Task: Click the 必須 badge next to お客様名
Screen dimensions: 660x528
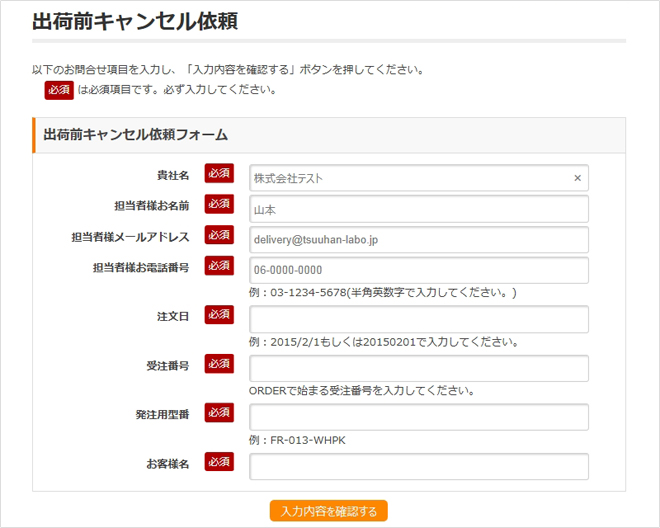Action: tap(219, 462)
